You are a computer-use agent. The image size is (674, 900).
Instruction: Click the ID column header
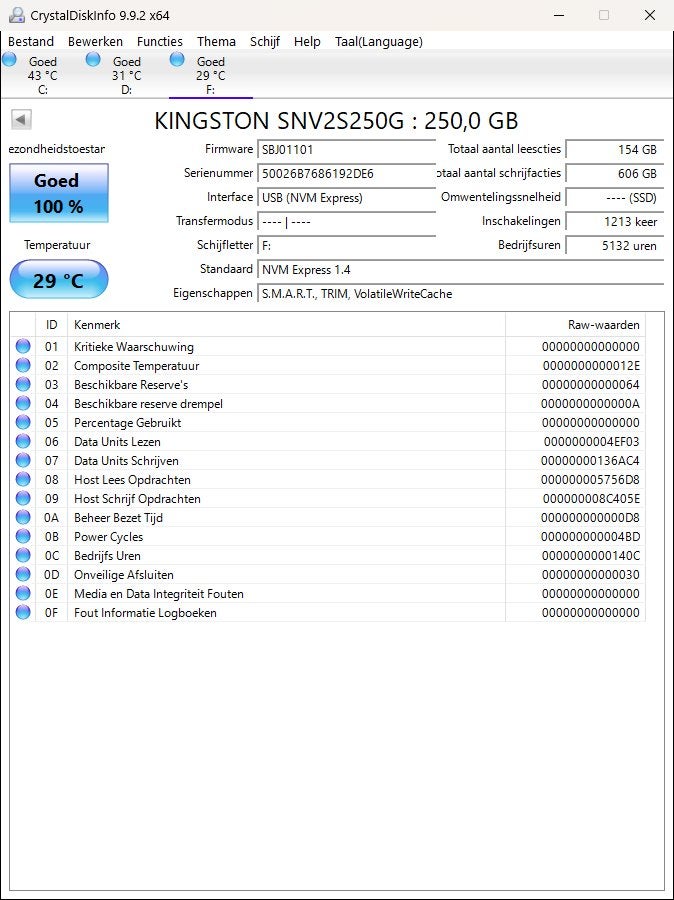pos(52,325)
